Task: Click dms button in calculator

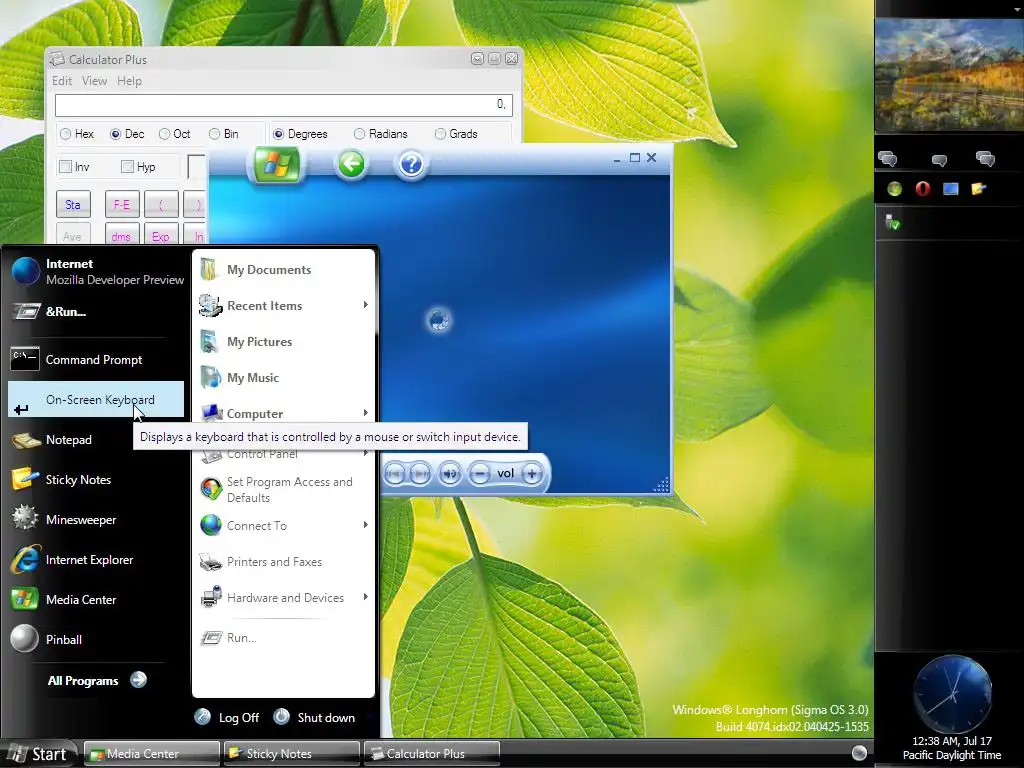Action: pos(121,235)
